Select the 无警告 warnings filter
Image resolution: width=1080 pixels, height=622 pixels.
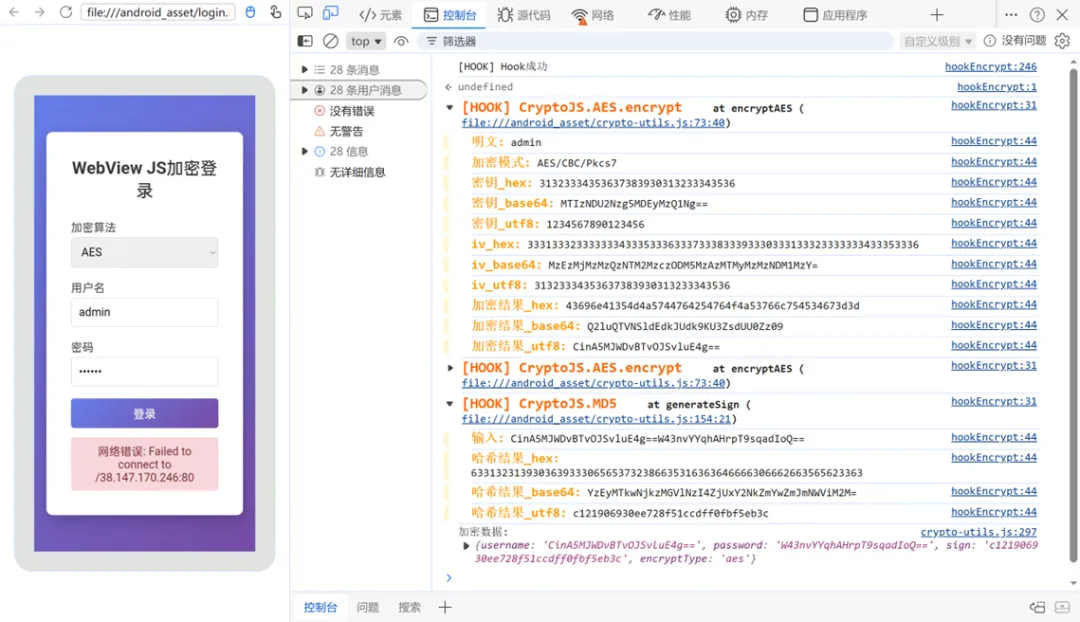click(x=338, y=131)
